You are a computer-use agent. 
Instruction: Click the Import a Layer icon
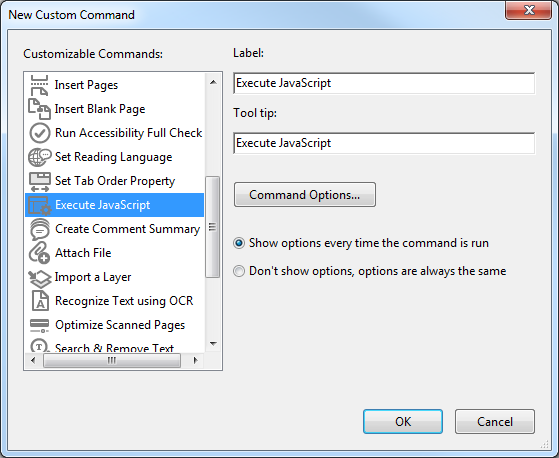point(40,278)
